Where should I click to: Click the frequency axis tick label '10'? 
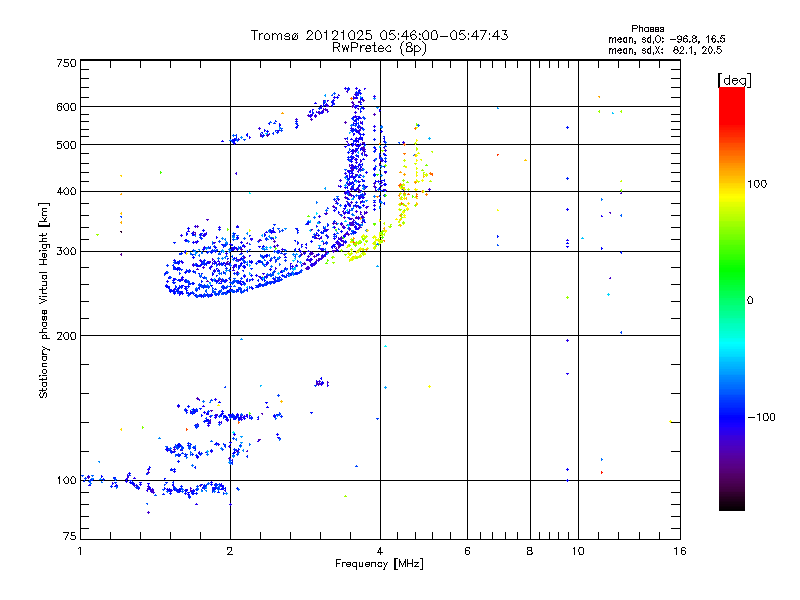point(578,551)
